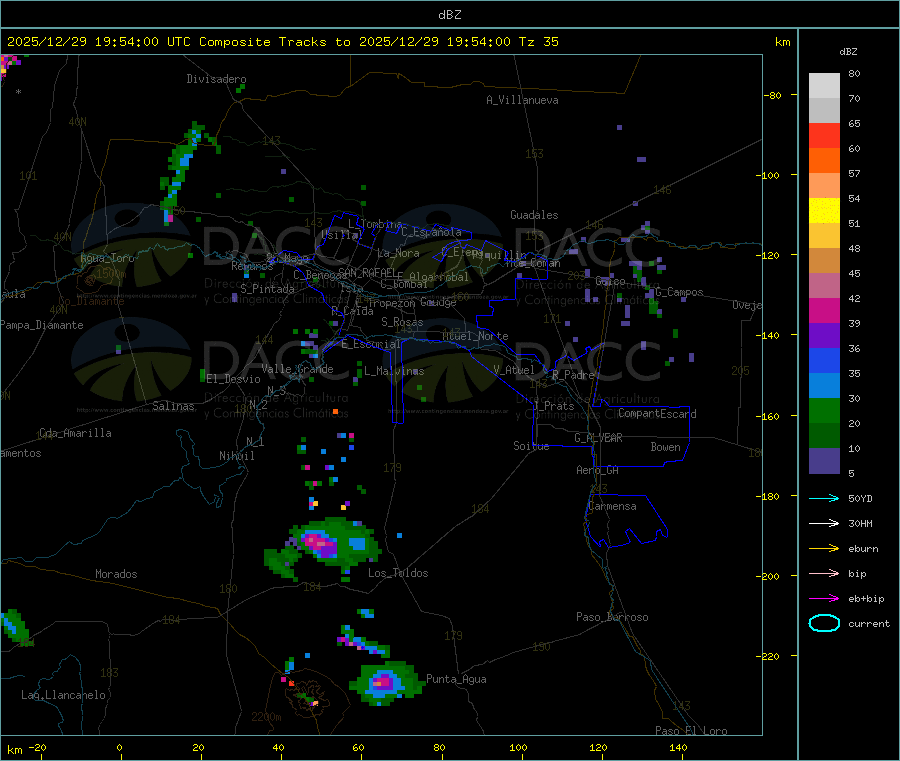Image resolution: width=900 pixels, height=761 pixels.
Task: Click the 'CompantEscard' map label
Action: 657,414
